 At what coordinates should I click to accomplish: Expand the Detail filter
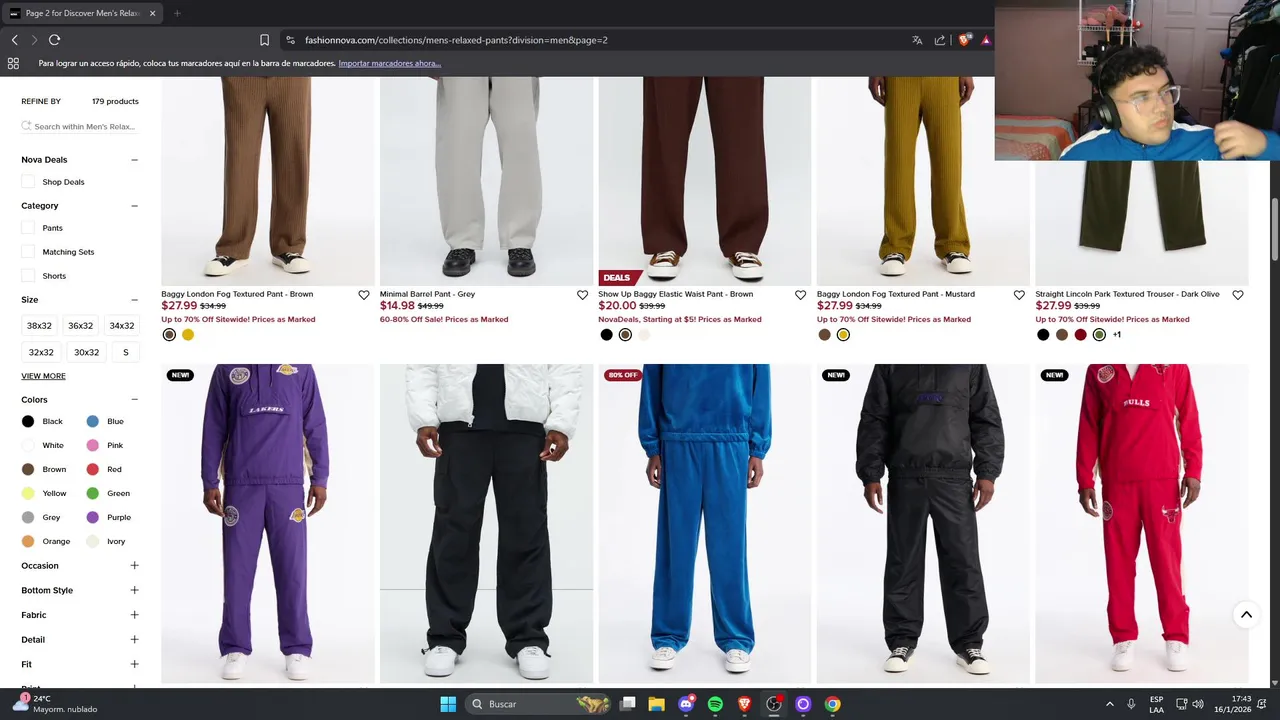click(134, 639)
